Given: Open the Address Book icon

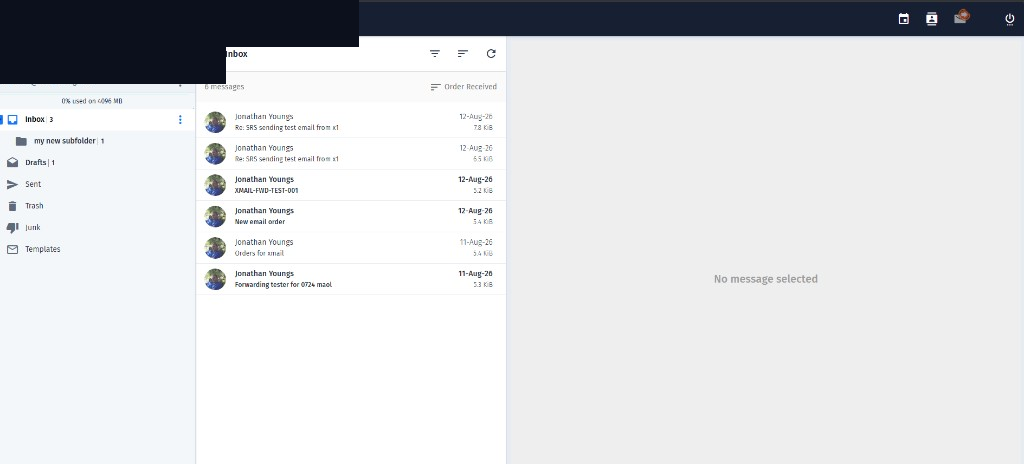Looking at the screenshot, I should click(932, 19).
